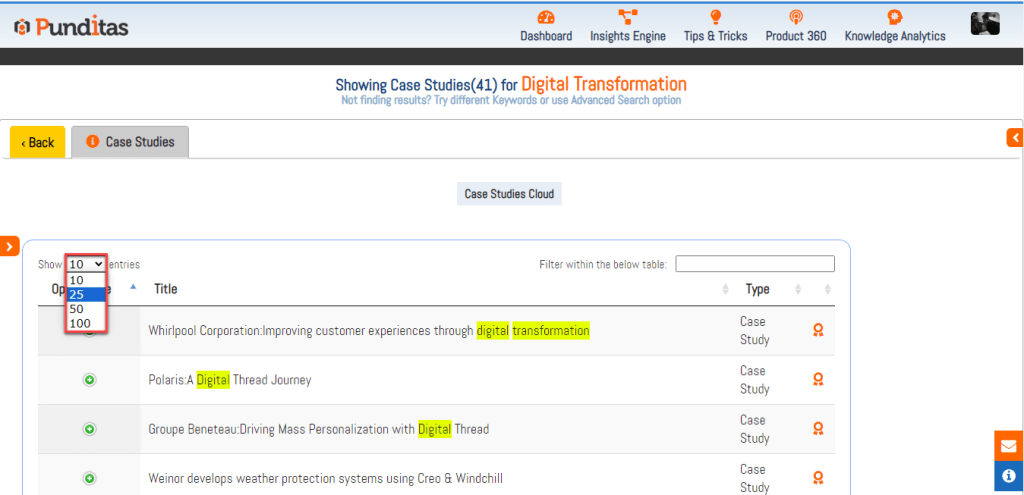Image resolution: width=1024 pixels, height=495 pixels.
Task: Sort table by Title column header
Action: coord(166,289)
